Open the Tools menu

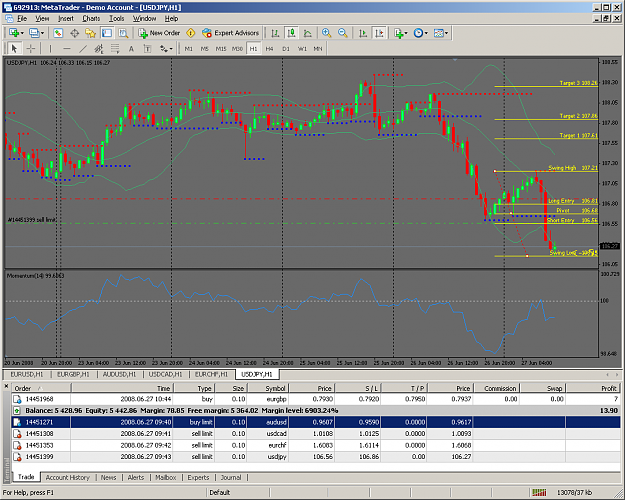[x=117, y=18]
